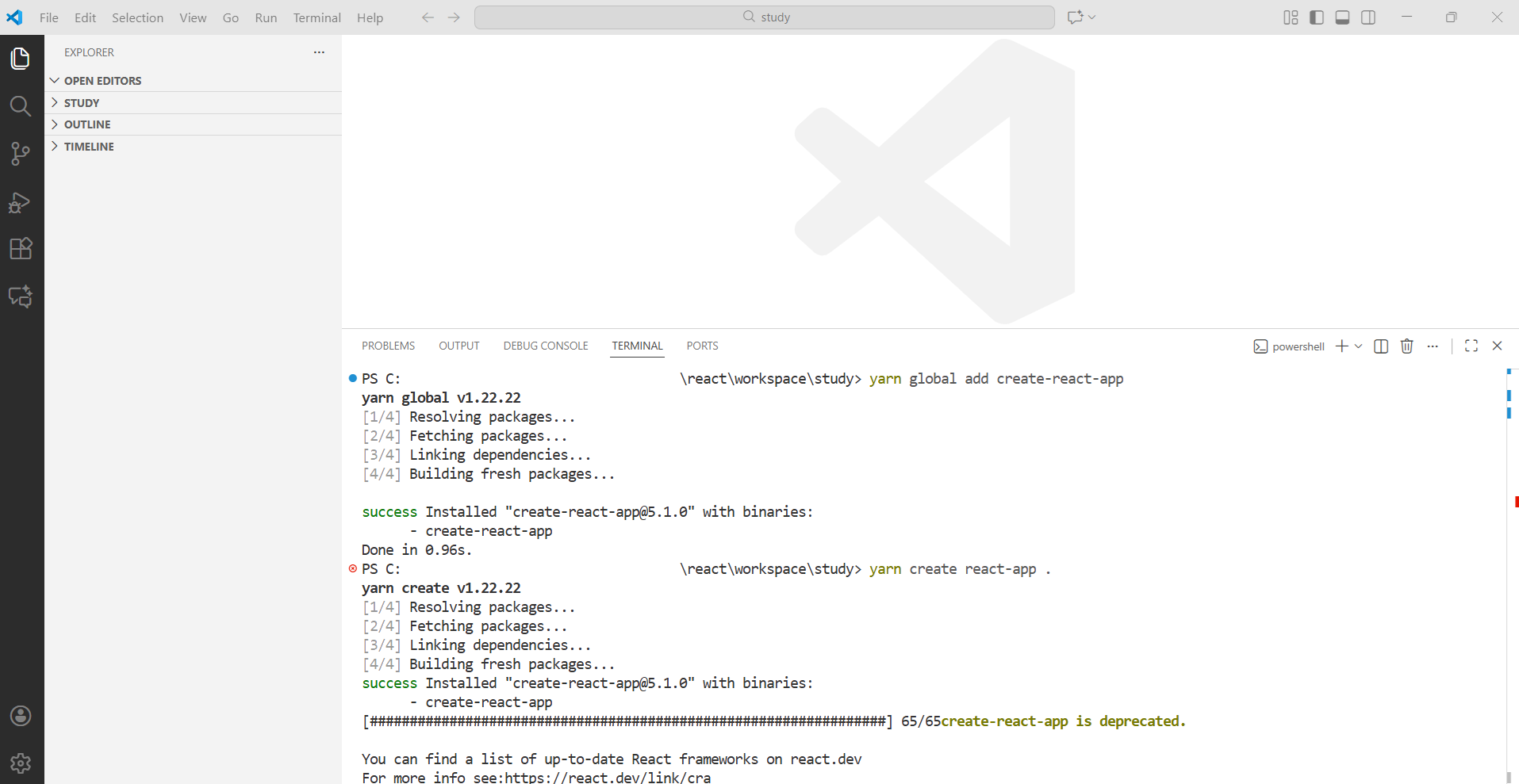Image resolution: width=1519 pixels, height=784 pixels.
Task: Open the react.dev/link/cra link
Action: [x=608, y=778]
